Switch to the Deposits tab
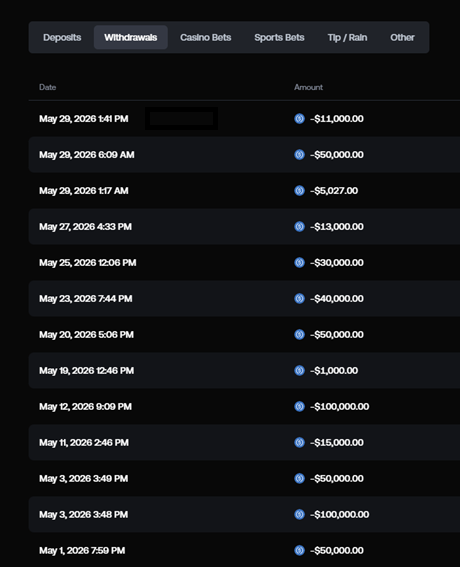 click(x=62, y=38)
